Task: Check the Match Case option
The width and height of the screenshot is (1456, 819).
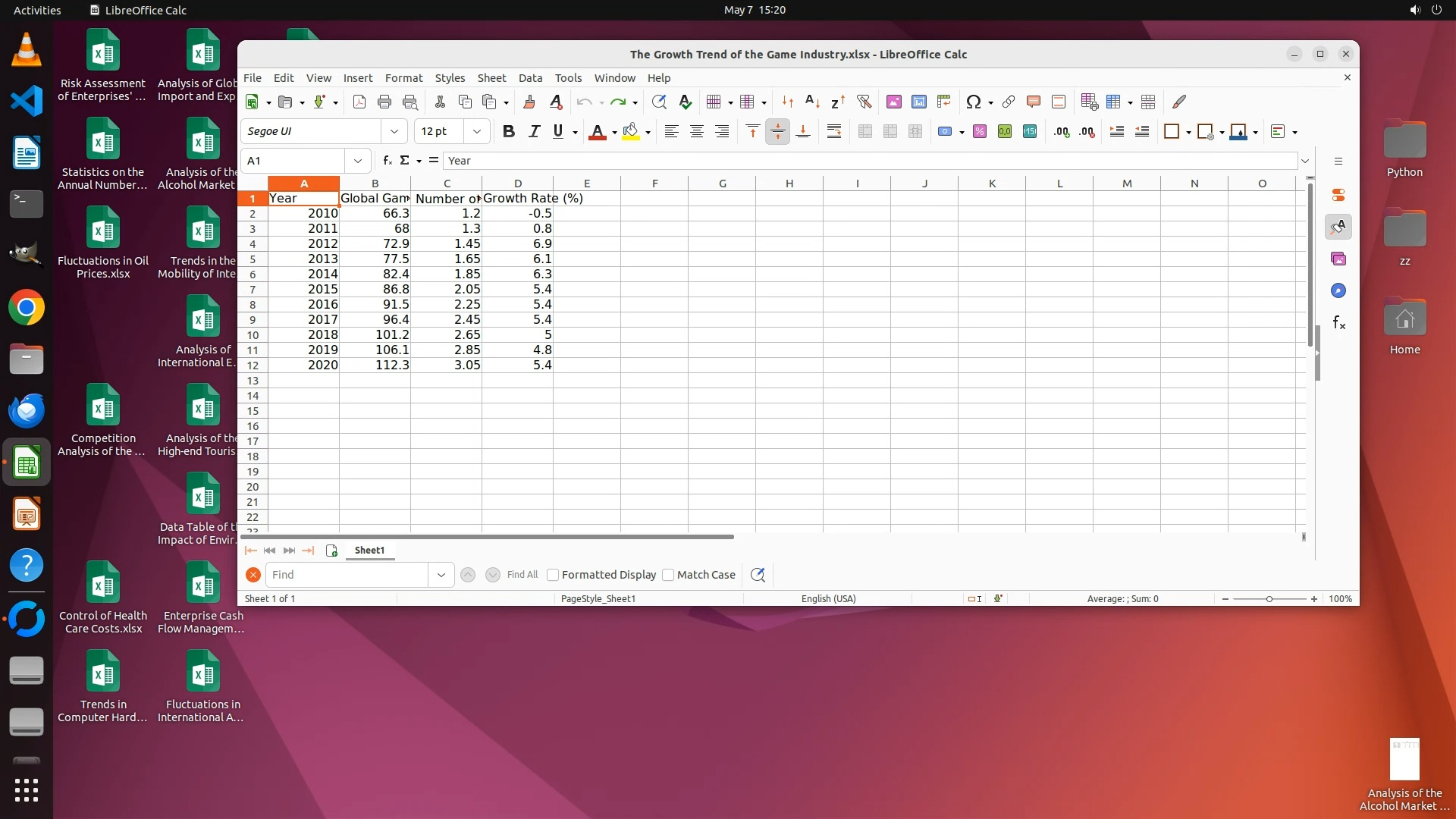Action: tap(668, 575)
